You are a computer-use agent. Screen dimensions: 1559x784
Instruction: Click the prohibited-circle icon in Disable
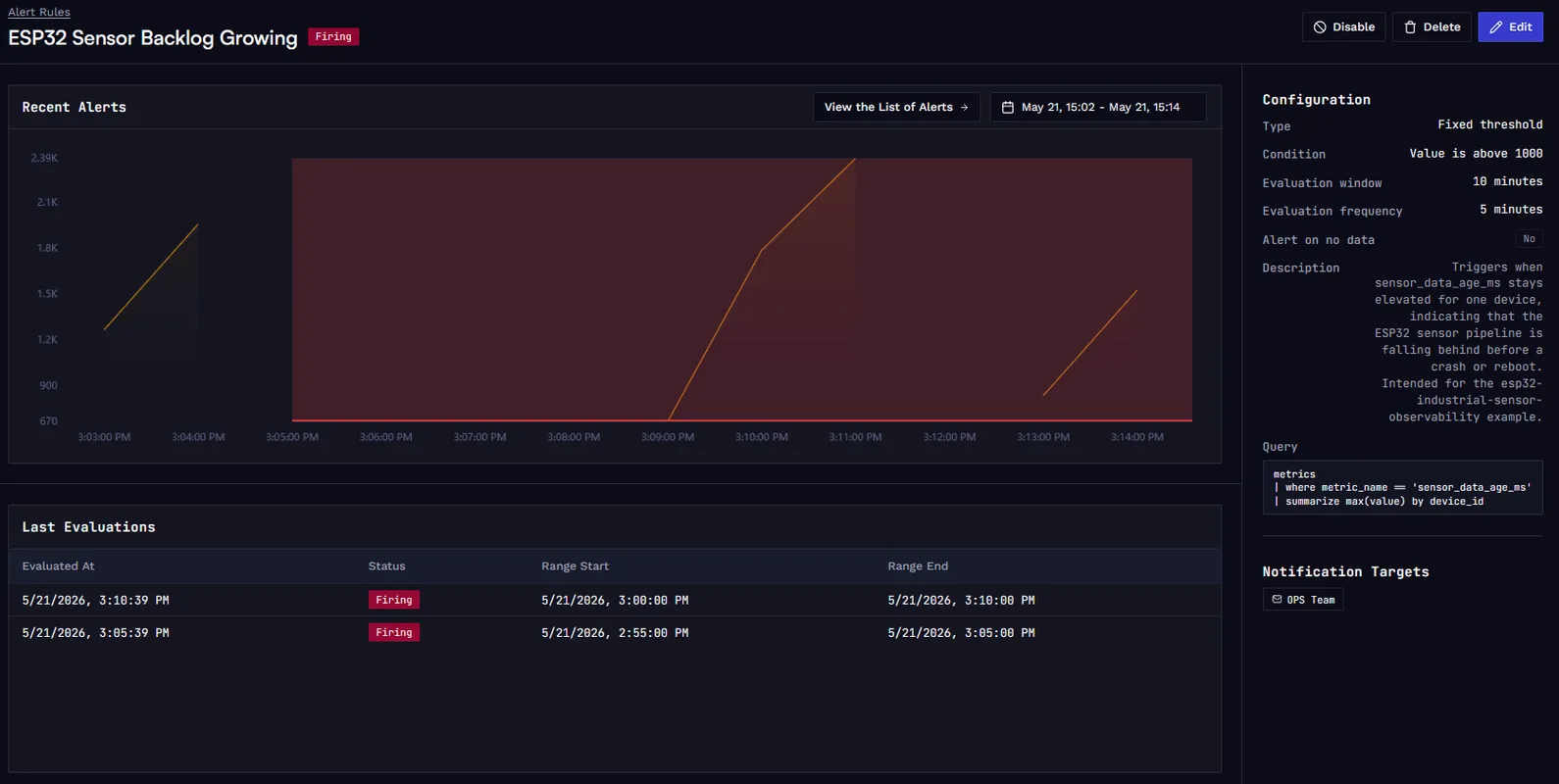(x=1320, y=27)
